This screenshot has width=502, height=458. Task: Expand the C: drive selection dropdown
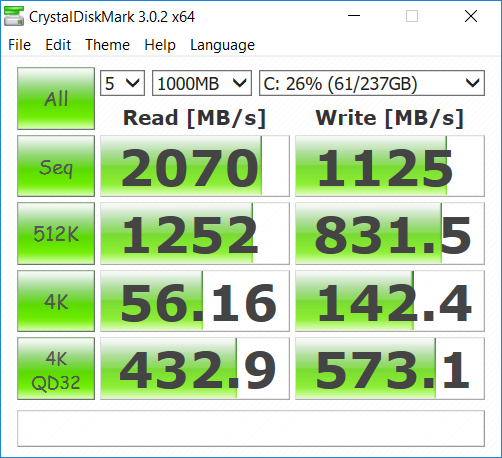(372, 83)
